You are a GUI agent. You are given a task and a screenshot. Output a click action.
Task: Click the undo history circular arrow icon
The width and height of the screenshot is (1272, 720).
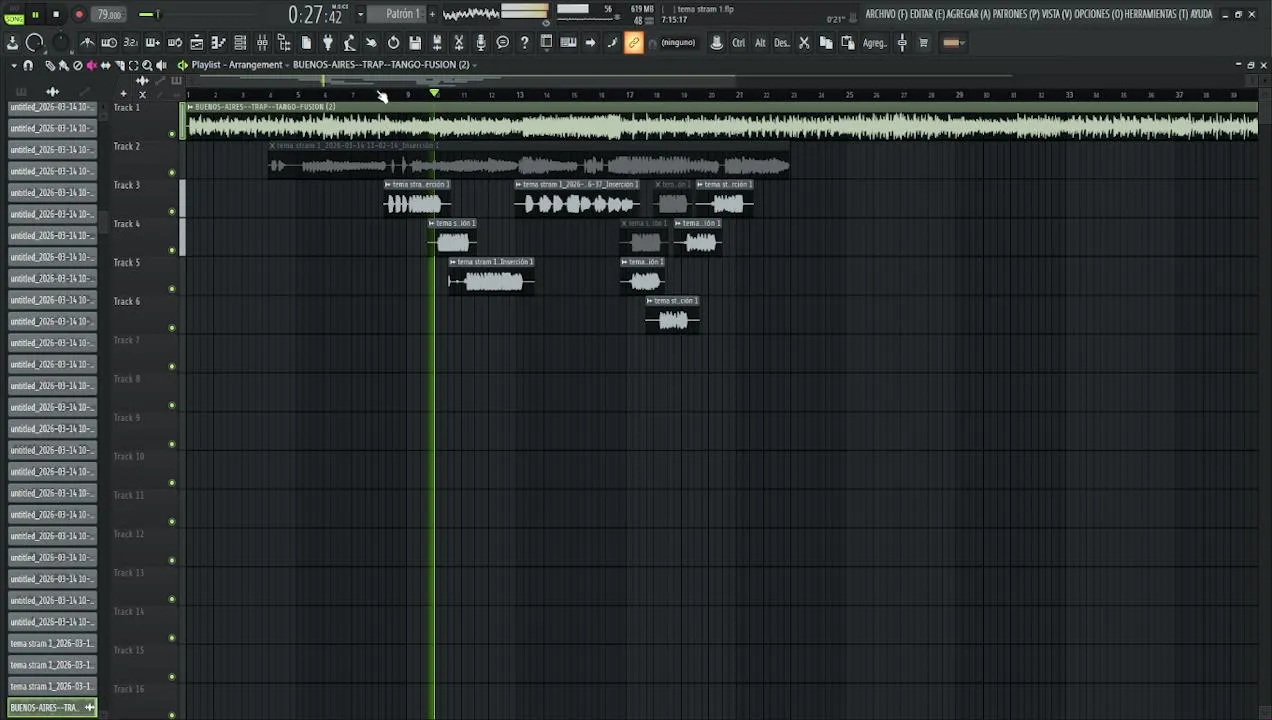point(393,42)
